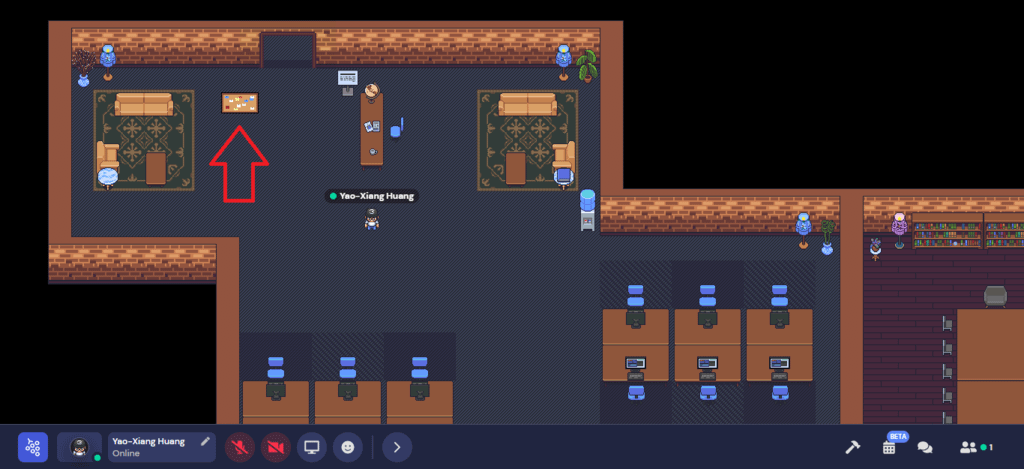The image size is (1024, 469).
Task: Select the blue chair beside the long table
Action: tap(396, 128)
